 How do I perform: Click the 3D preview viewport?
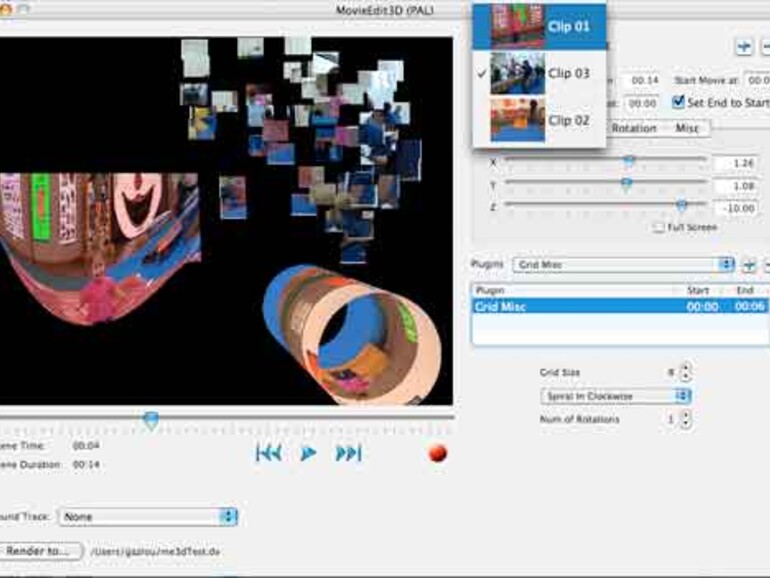point(226,221)
